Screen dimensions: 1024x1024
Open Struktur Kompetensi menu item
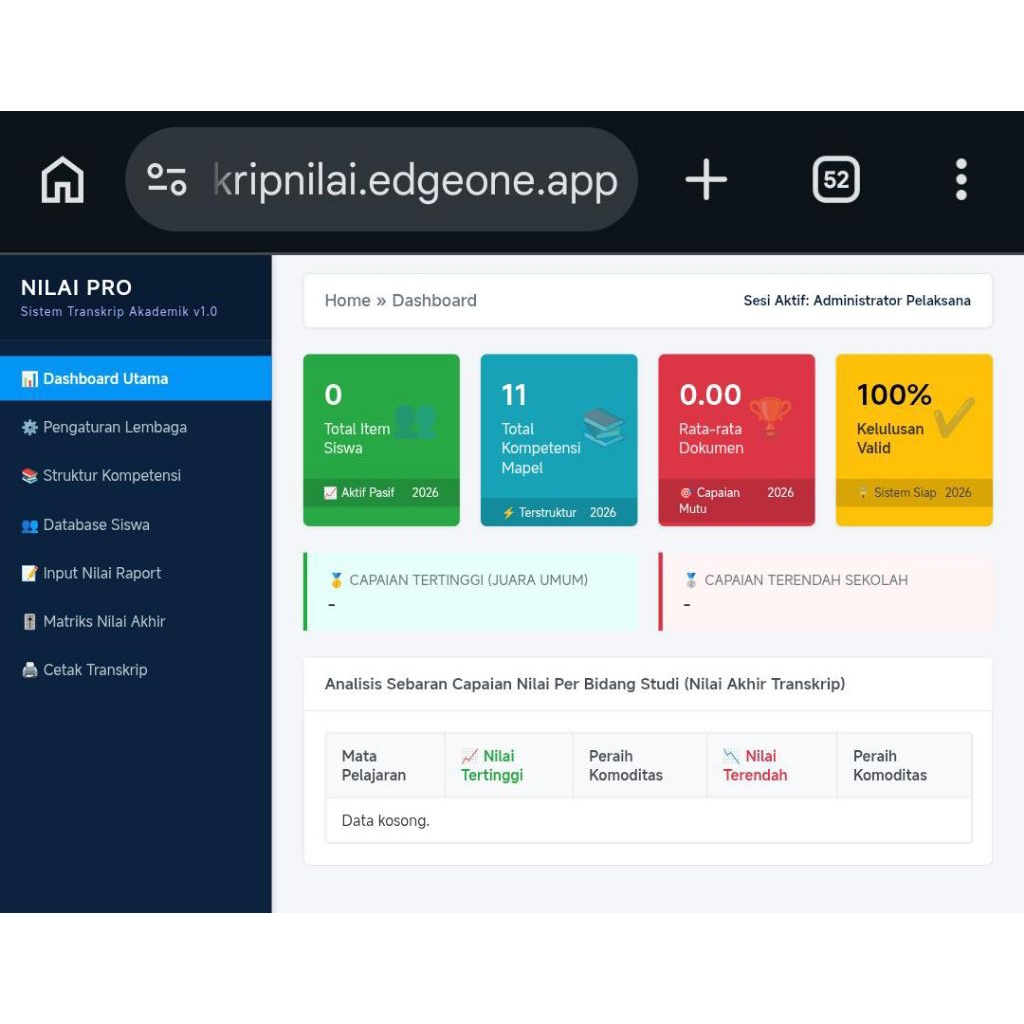136,475
